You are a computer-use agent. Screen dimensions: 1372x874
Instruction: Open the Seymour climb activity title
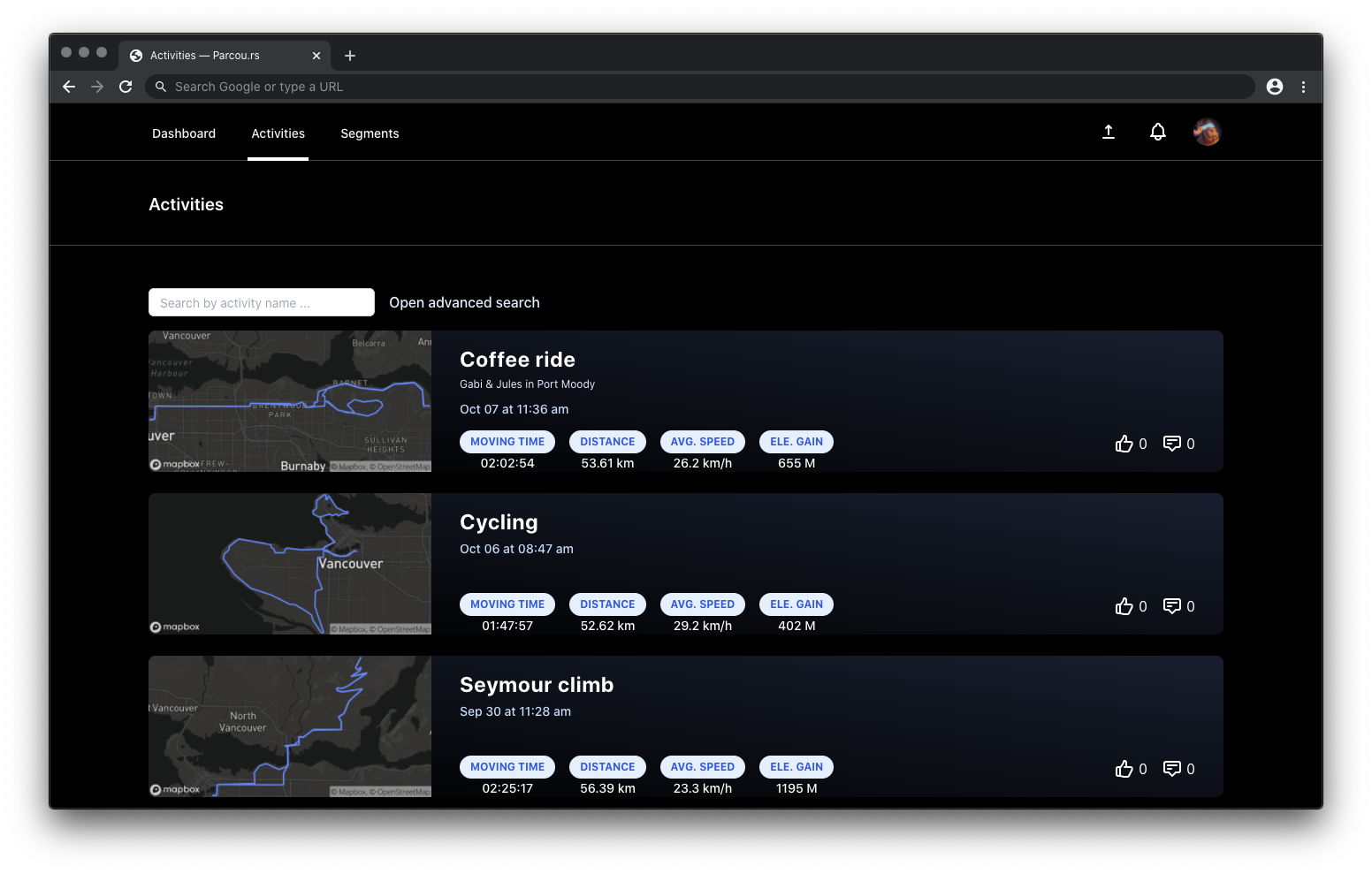[536, 685]
